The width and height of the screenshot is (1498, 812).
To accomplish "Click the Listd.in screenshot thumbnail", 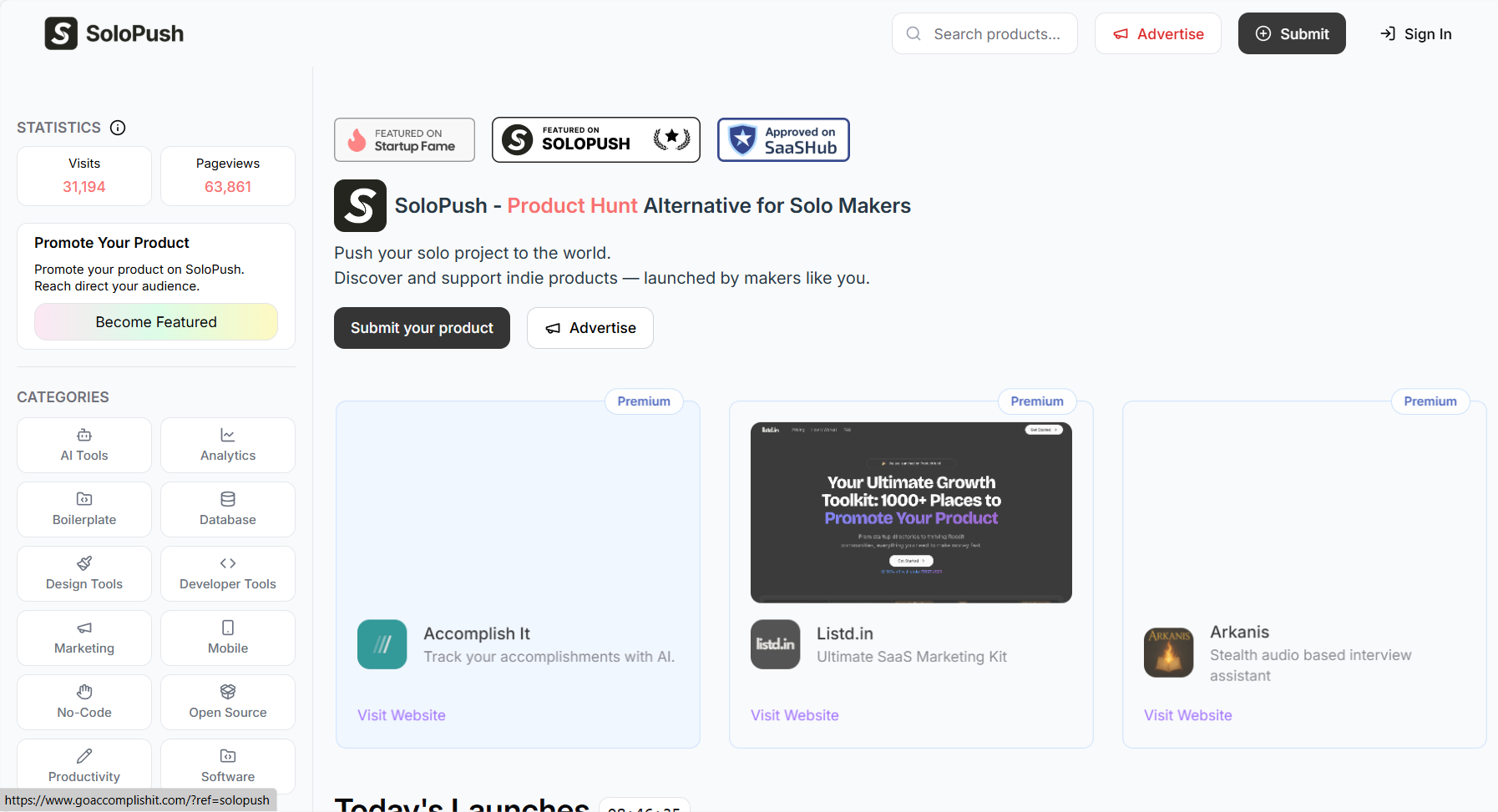I will (x=911, y=512).
